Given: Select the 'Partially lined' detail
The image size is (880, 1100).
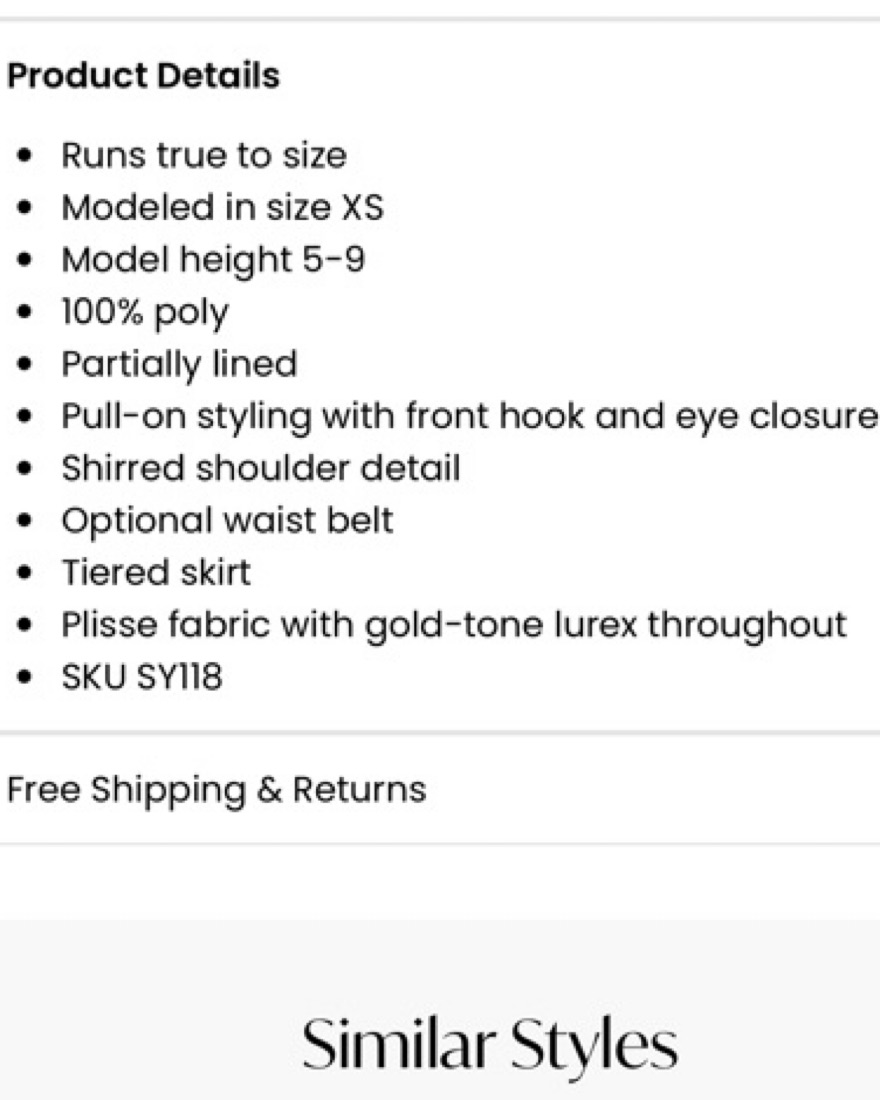Looking at the screenshot, I should coord(179,364).
